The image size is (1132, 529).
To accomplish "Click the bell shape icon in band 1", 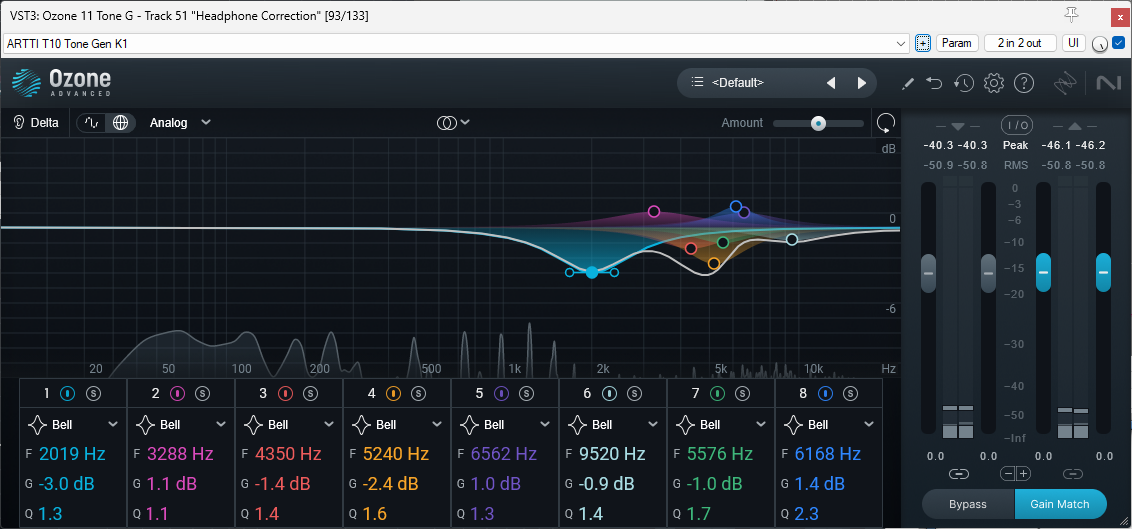I will [x=38, y=424].
